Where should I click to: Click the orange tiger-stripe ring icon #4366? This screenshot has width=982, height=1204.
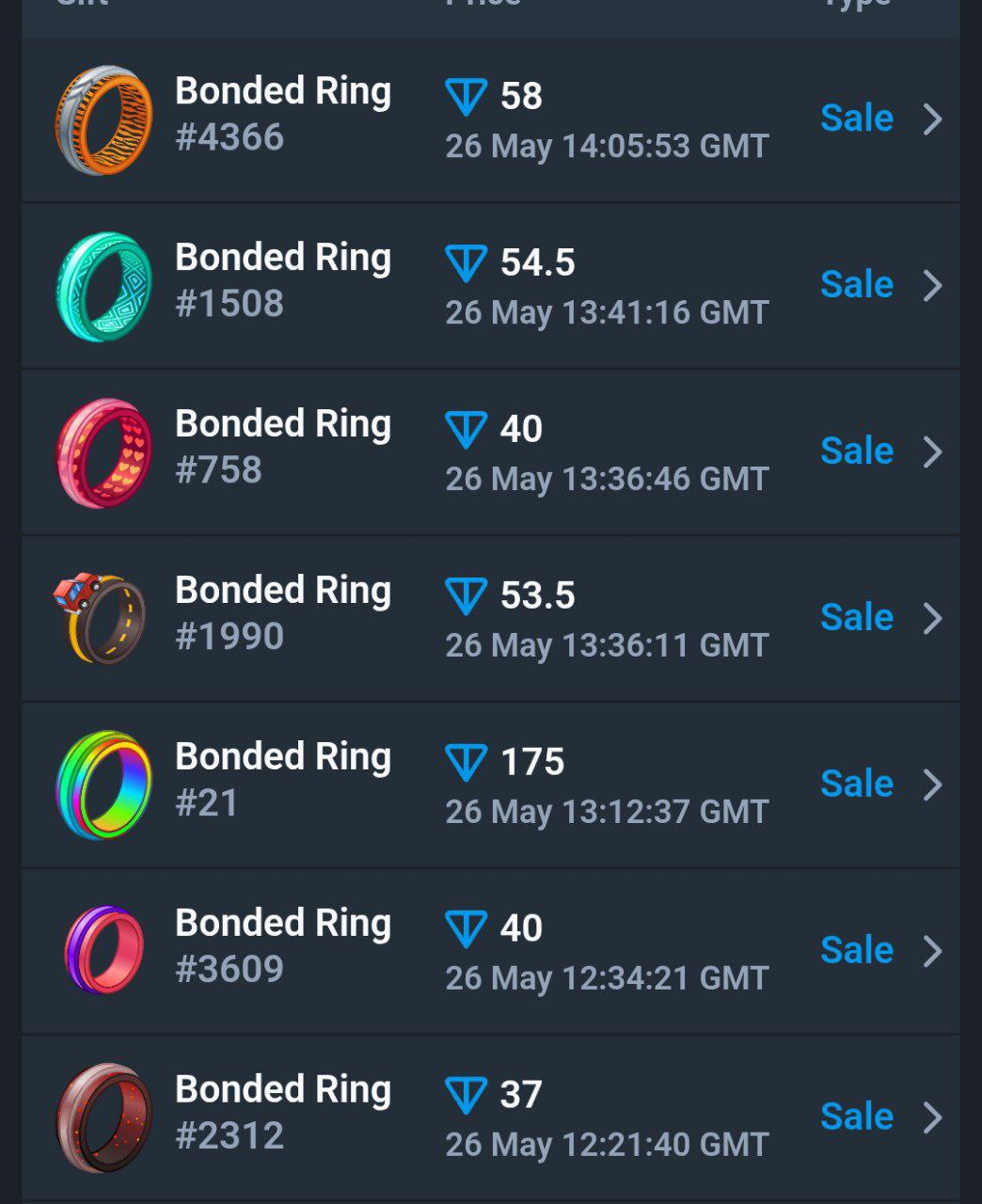(103, 119)
